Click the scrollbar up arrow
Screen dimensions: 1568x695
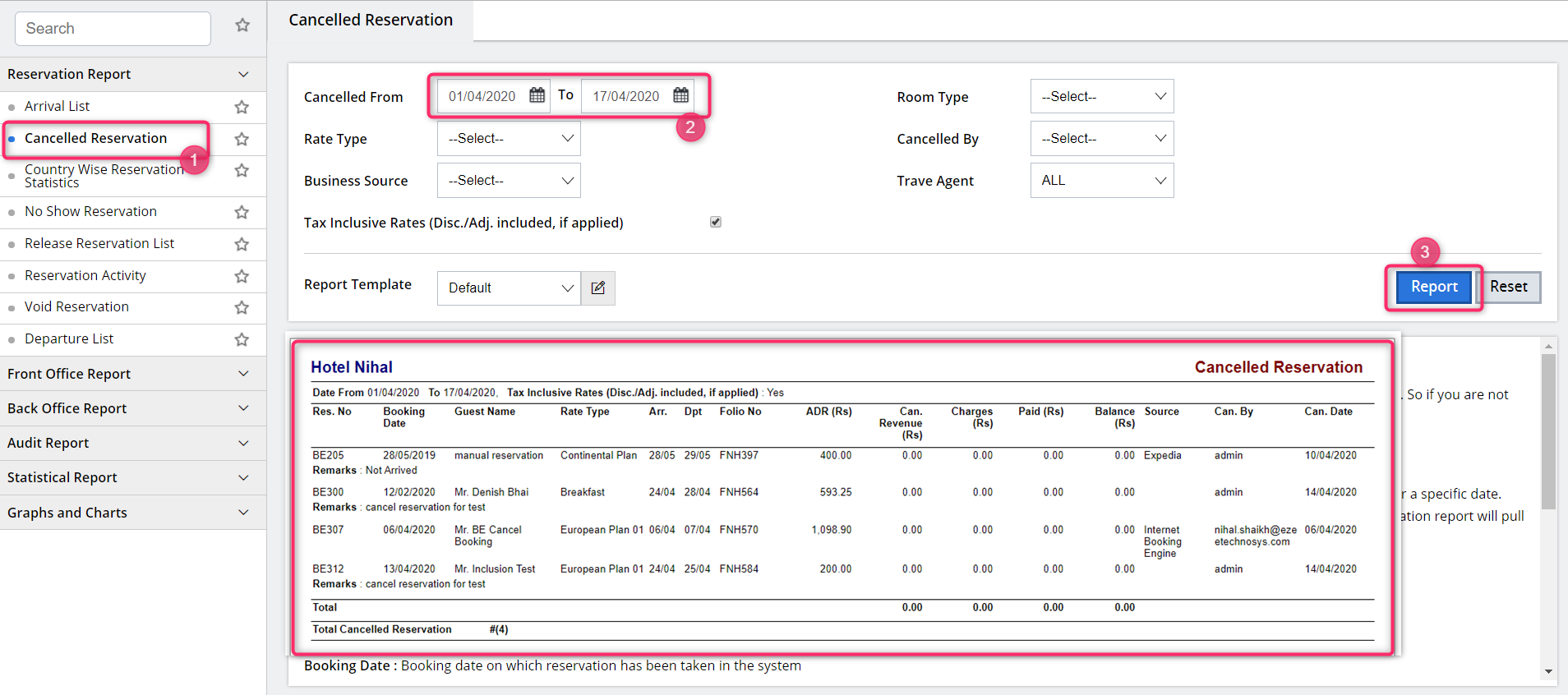1548,347
